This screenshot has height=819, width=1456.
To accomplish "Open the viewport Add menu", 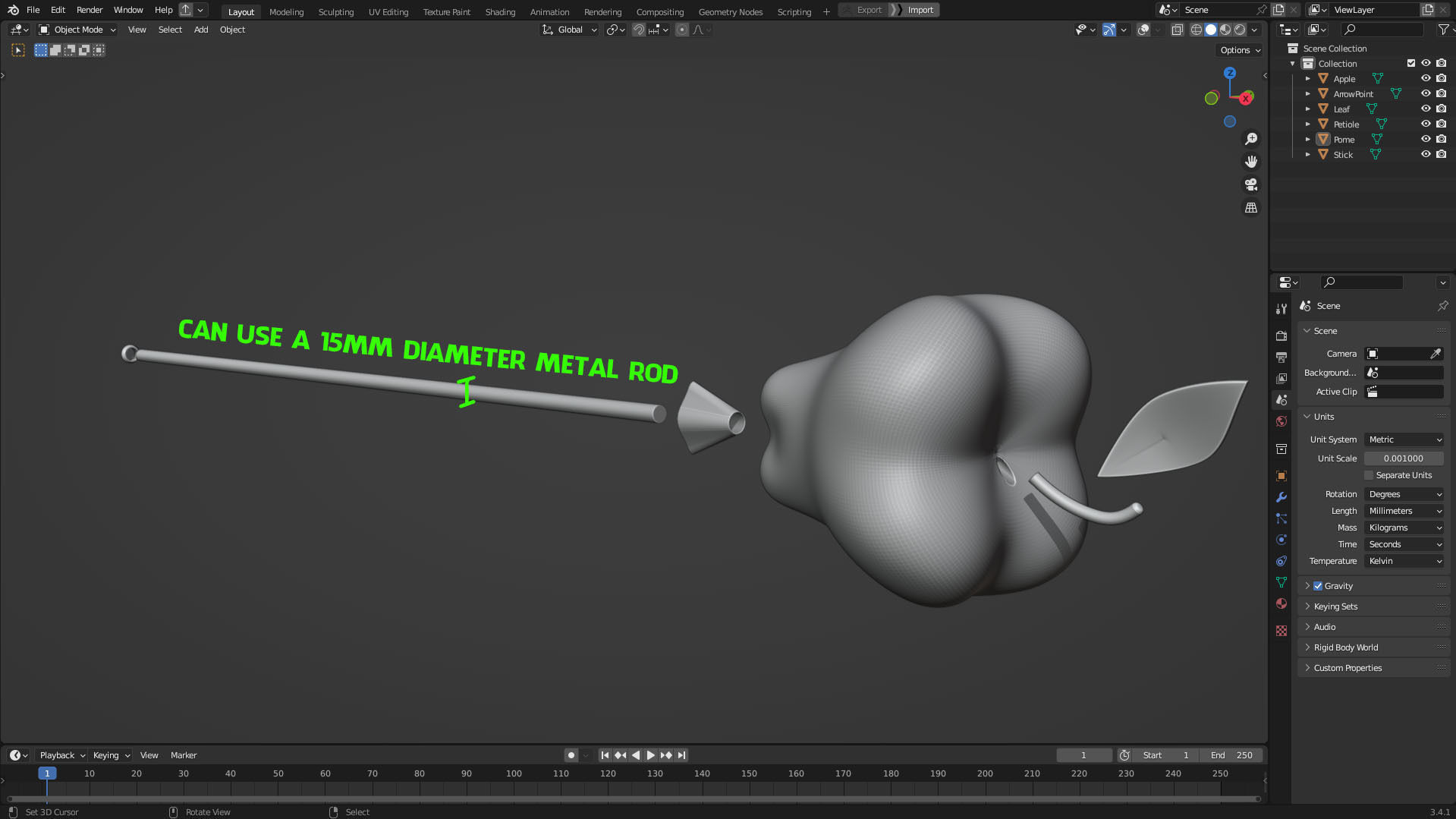I will [x=201, y=30].
